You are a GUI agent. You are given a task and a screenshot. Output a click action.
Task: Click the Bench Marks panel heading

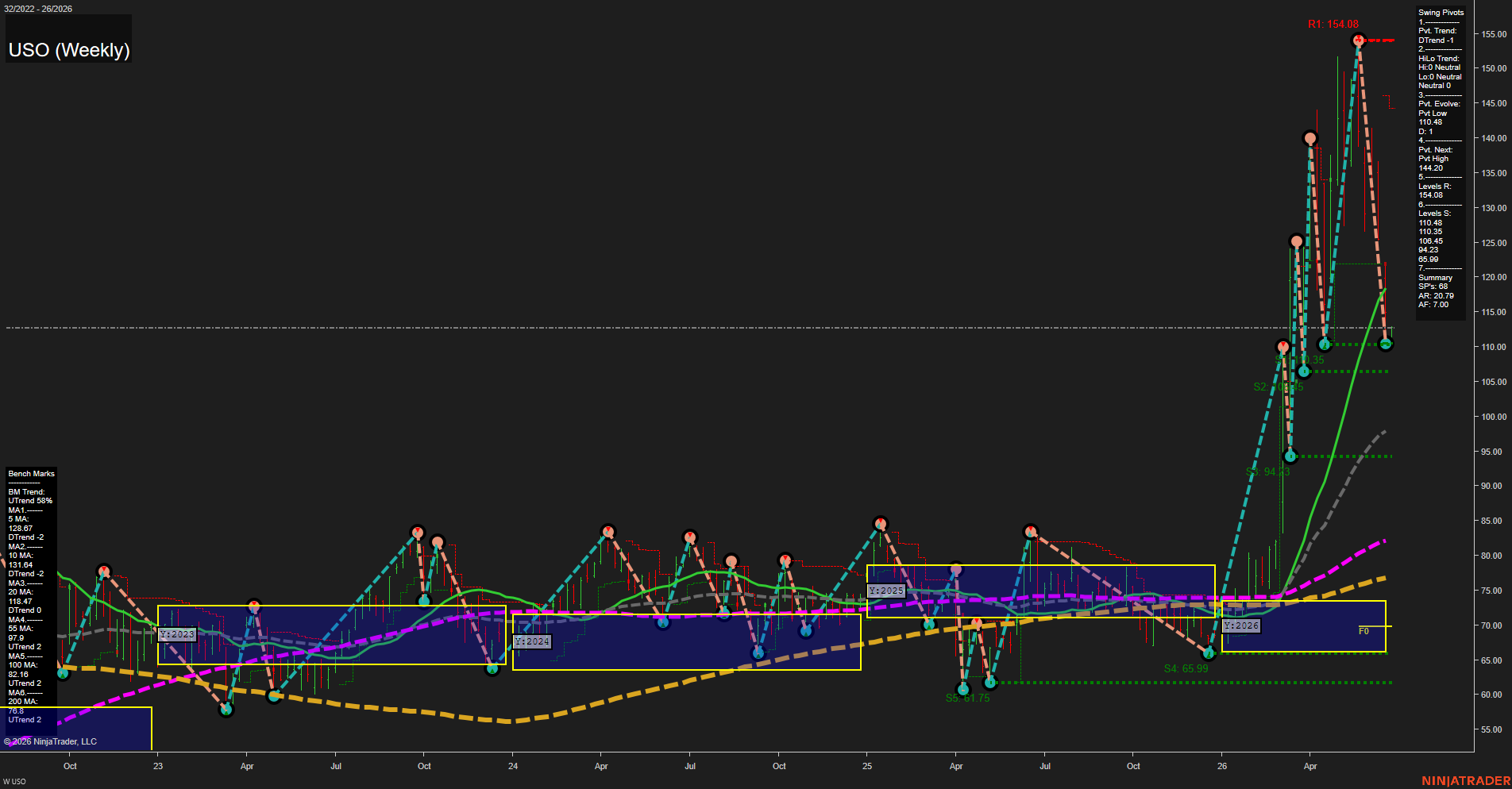[31, 474]
